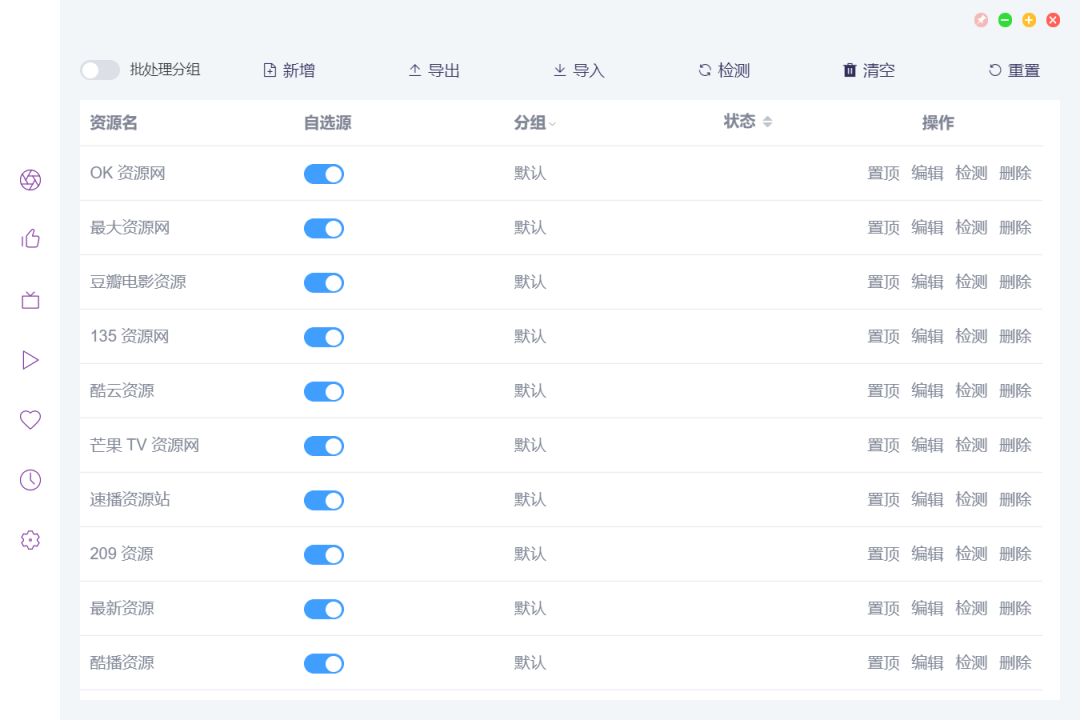1080x720 pixels.
Task: Disable the 最大资源网 source switch
Action: (x=324, y=228)
